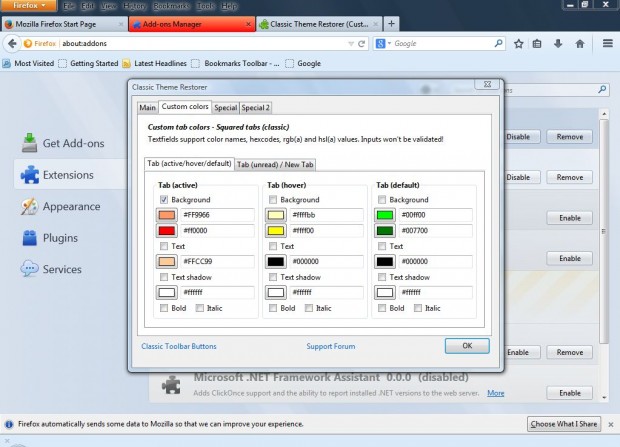Enable Tab (default) Background checkbox
Image resolution: width=620 pixels, height=447 pixels.
pos(382,200)
